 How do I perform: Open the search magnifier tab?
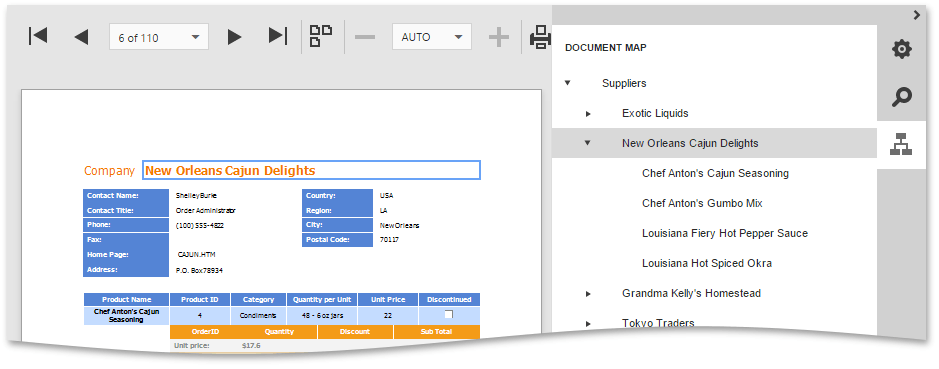click(x=901, y=96)
